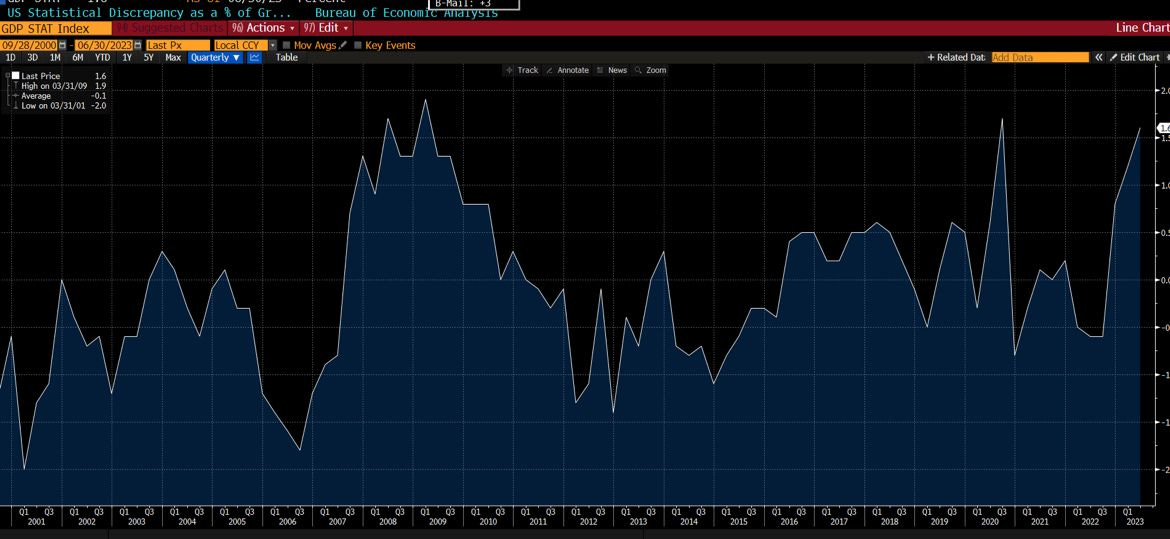1170x539 pixels.
Task: Select the 6M range
Action: [78, 57]
